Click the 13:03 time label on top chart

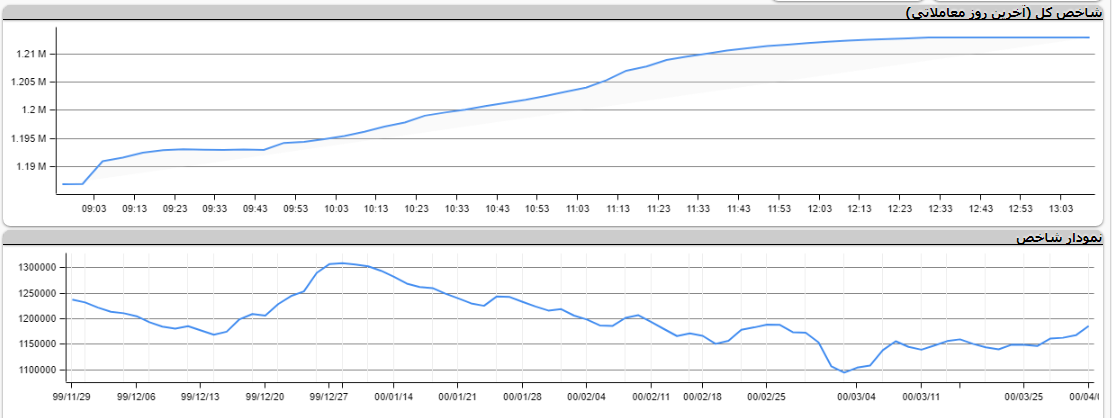pyautogui.click(x=1061, y=208)
